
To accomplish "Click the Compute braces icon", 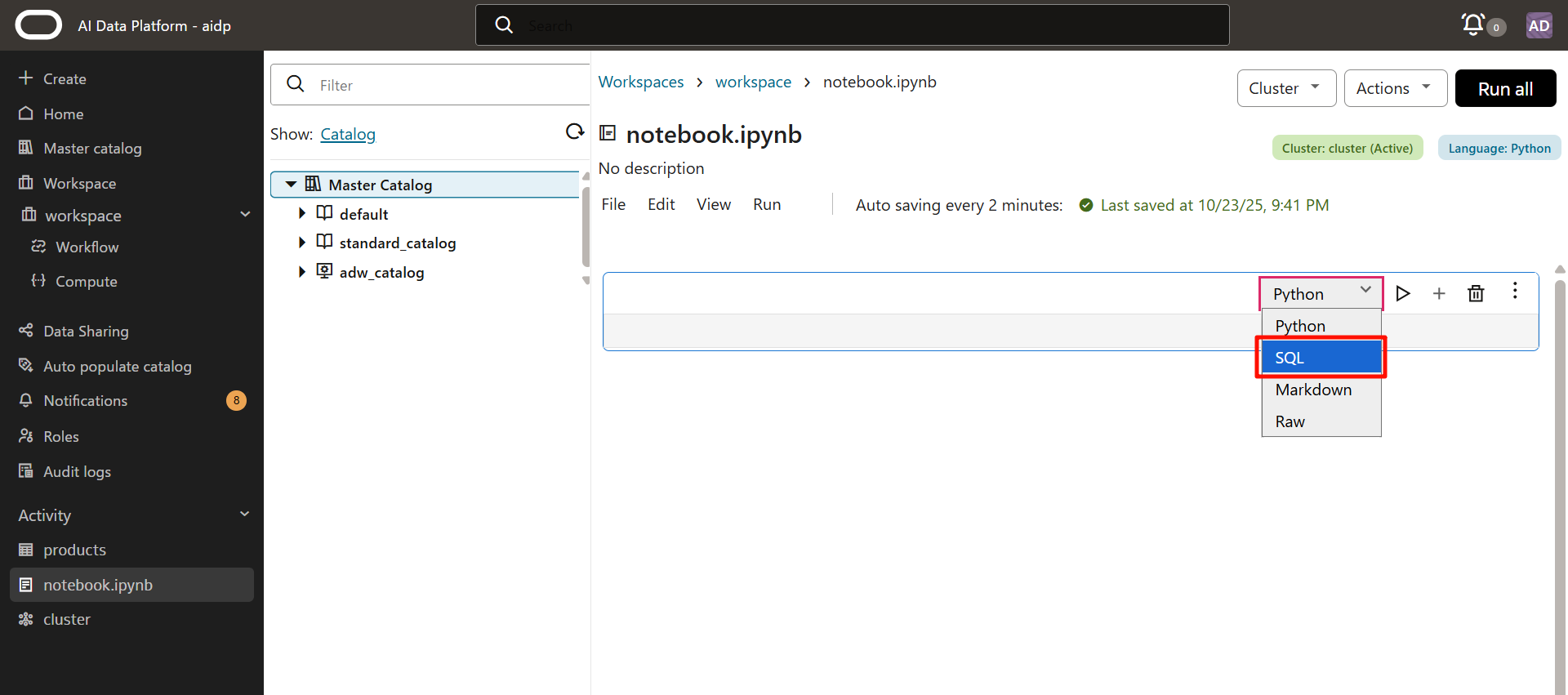I will coord(38,280).
